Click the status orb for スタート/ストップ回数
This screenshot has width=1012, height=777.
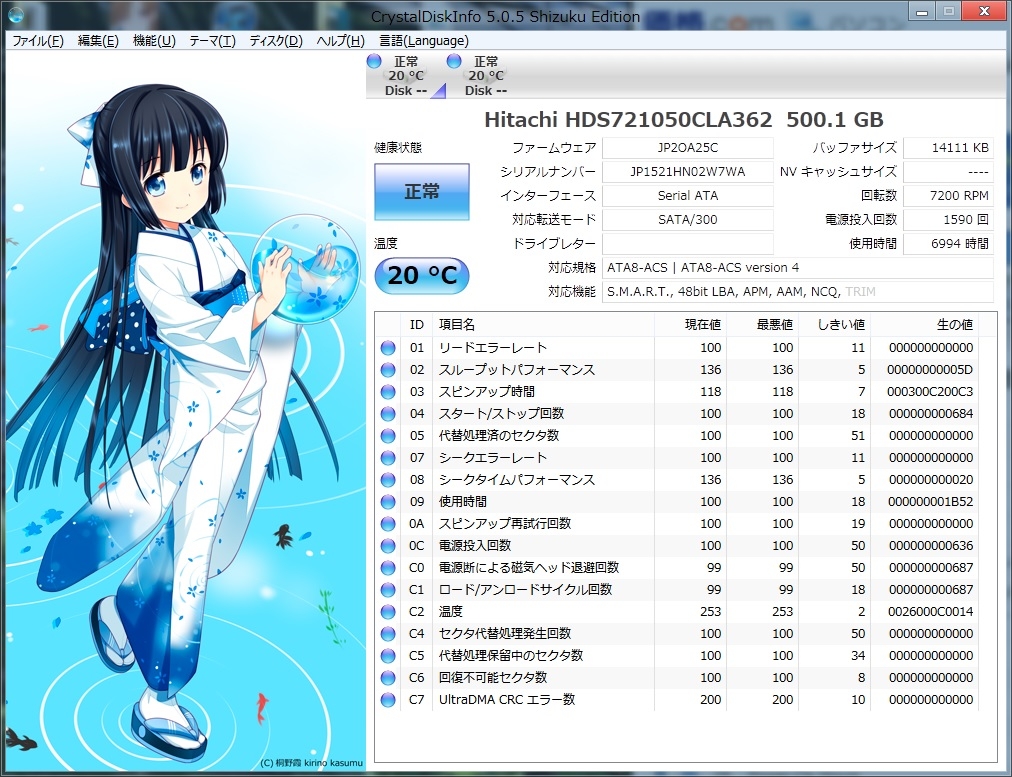(388, 414)
